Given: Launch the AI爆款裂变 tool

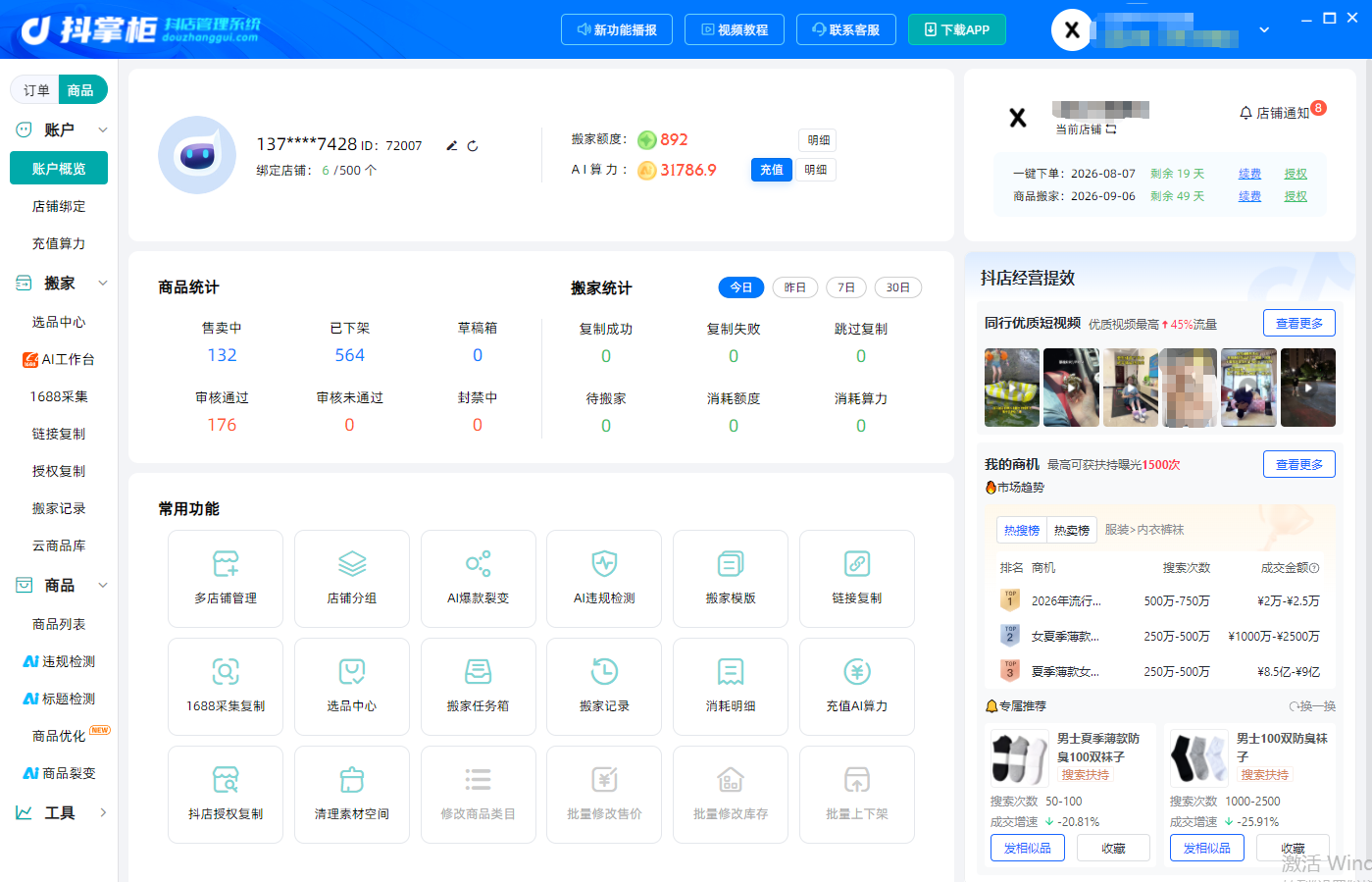Looking at the screenshot, I should [479, 579].
